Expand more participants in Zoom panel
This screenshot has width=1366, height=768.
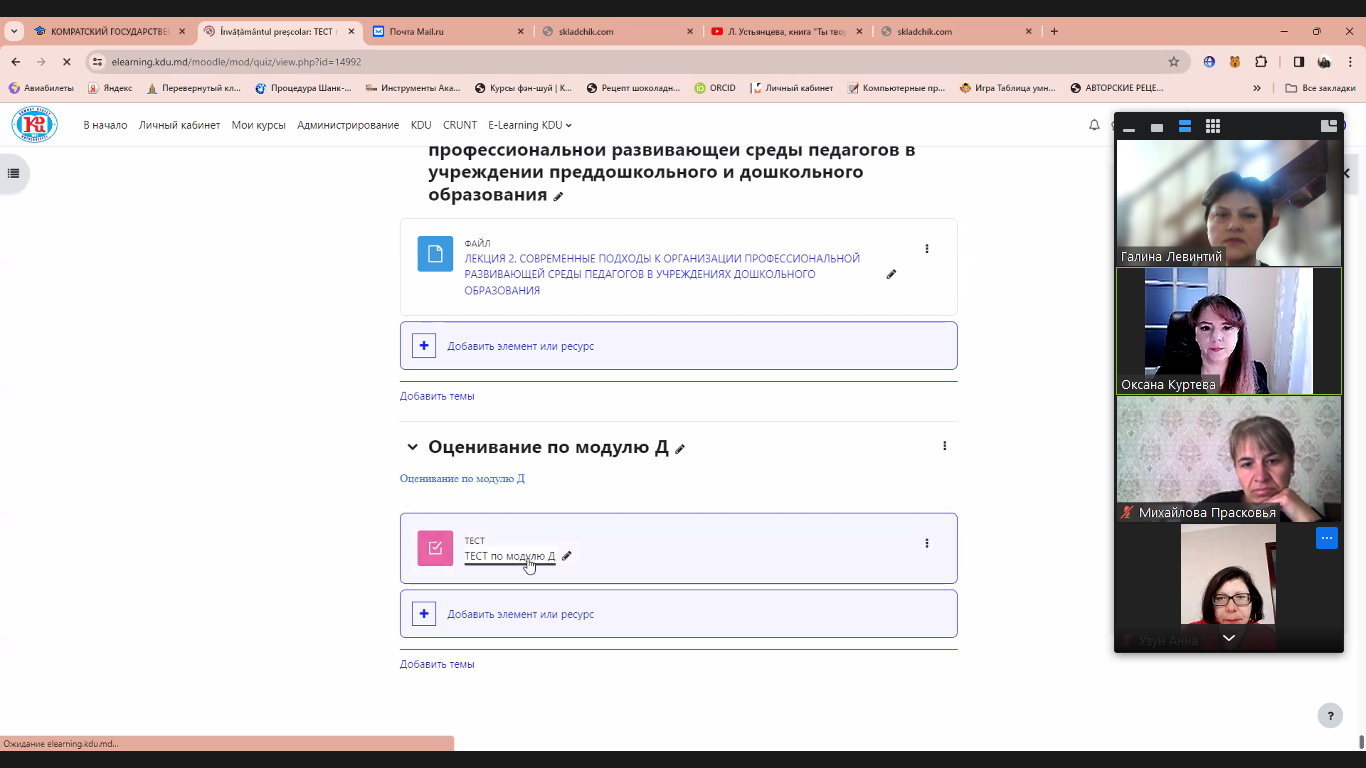(1228, 638)
